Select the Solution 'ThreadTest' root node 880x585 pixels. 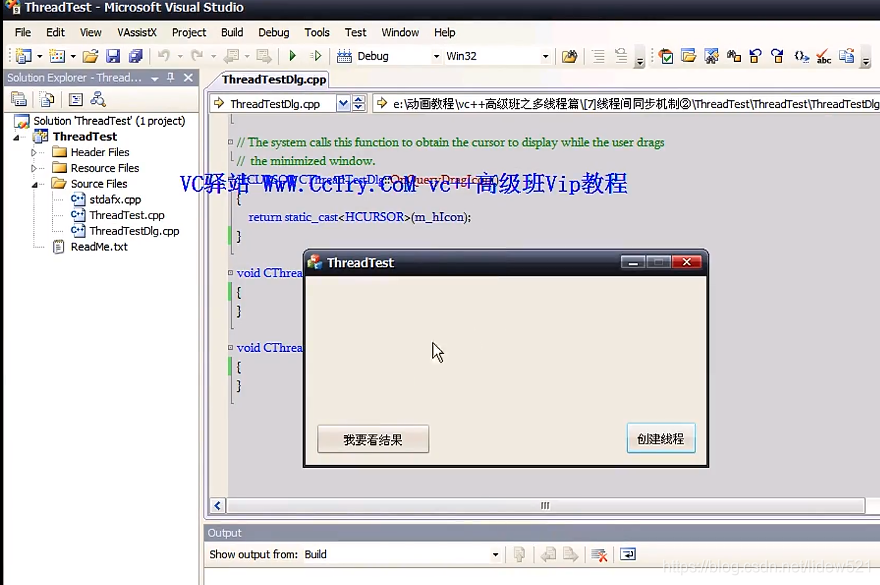click(x=109, y=121)
